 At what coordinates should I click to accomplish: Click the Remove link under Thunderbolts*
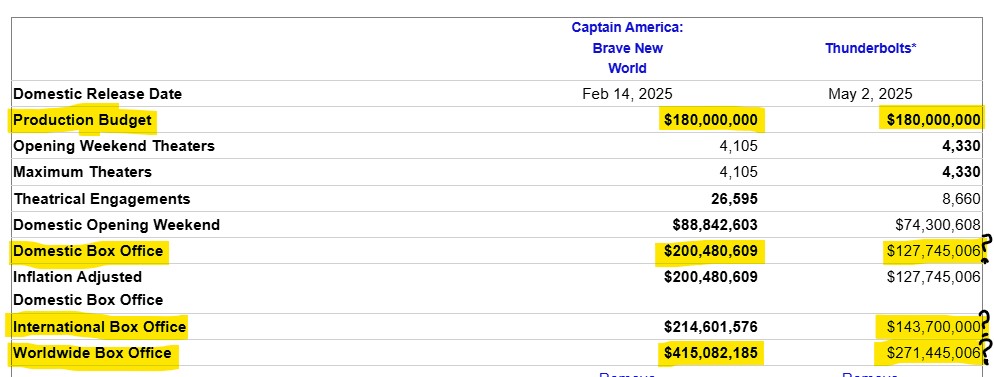pyautogui.click(x=870, y=374)
